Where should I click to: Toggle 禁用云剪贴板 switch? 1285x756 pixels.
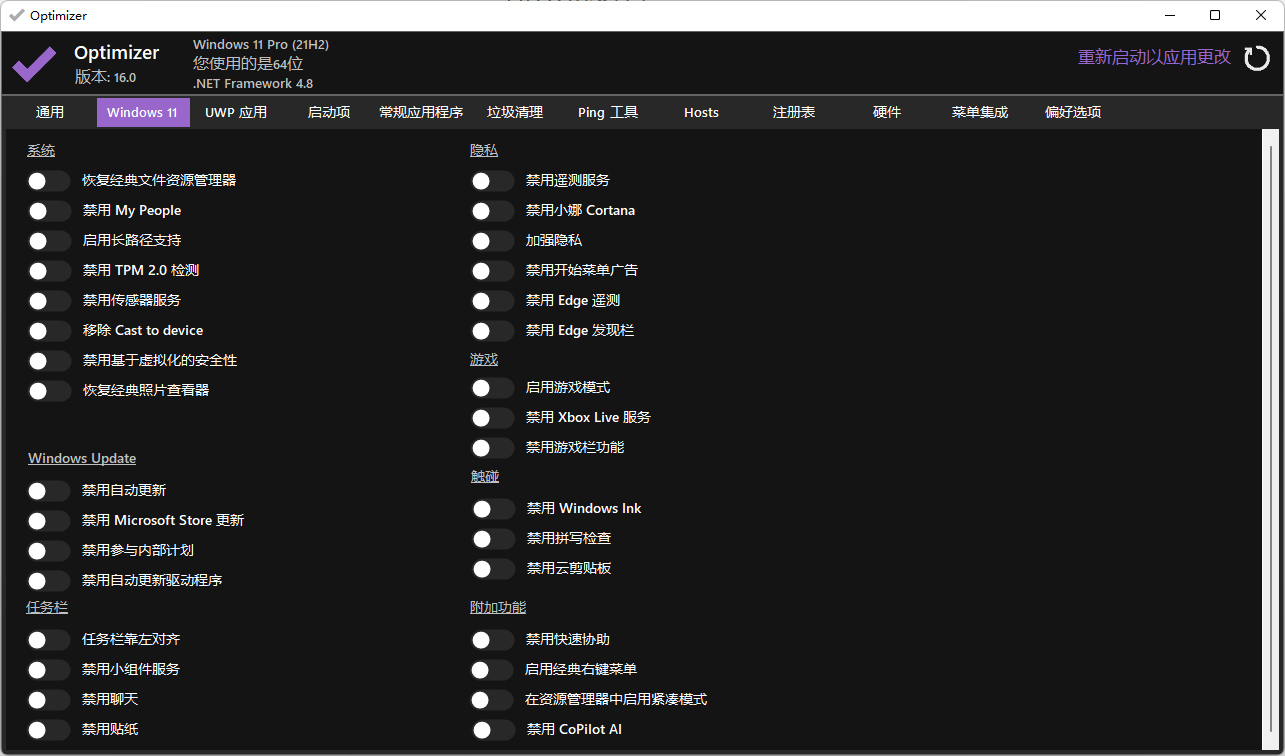click(494, 569)
